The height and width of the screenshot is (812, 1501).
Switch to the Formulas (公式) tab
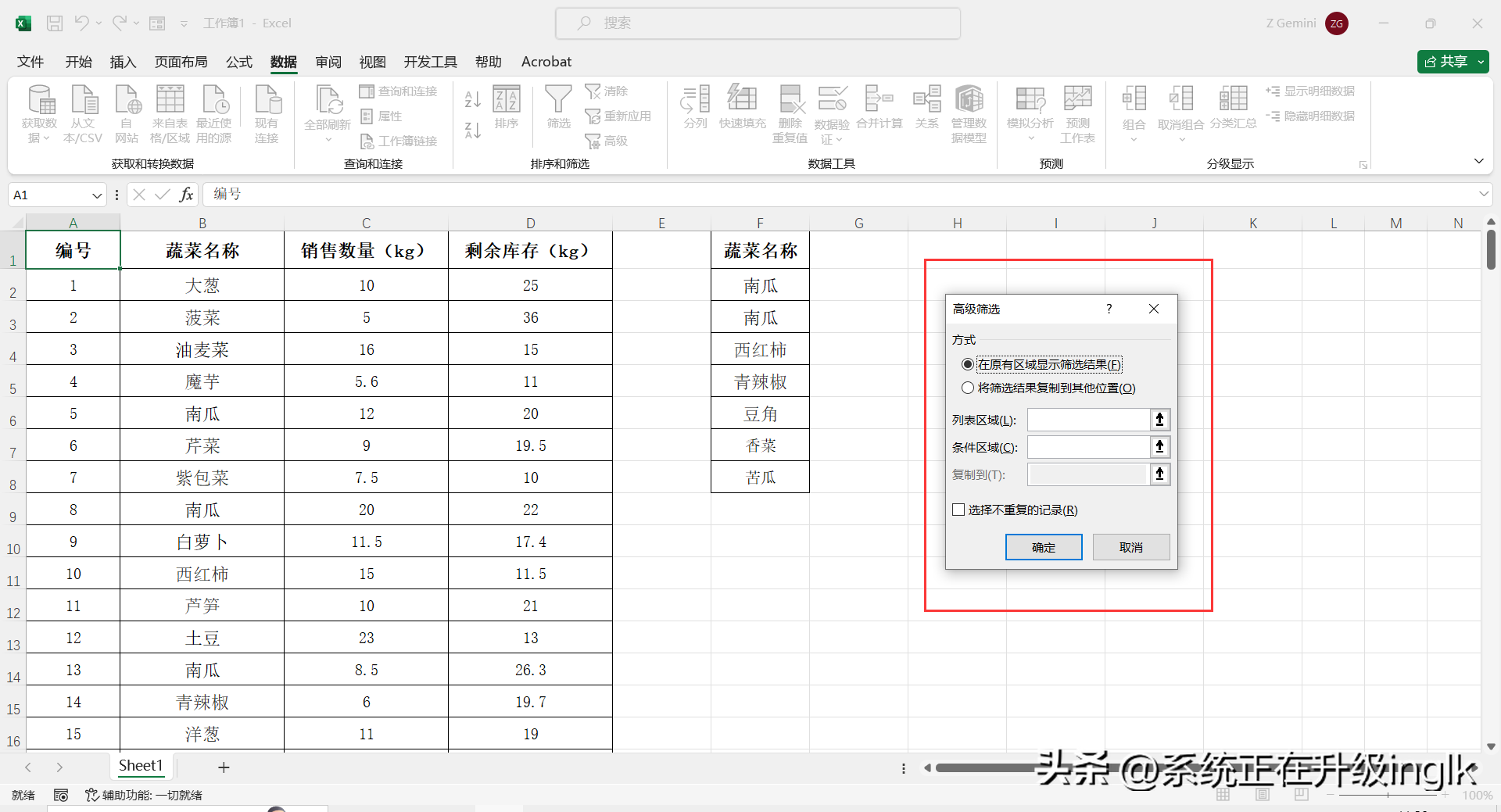[x=239, y=62]
